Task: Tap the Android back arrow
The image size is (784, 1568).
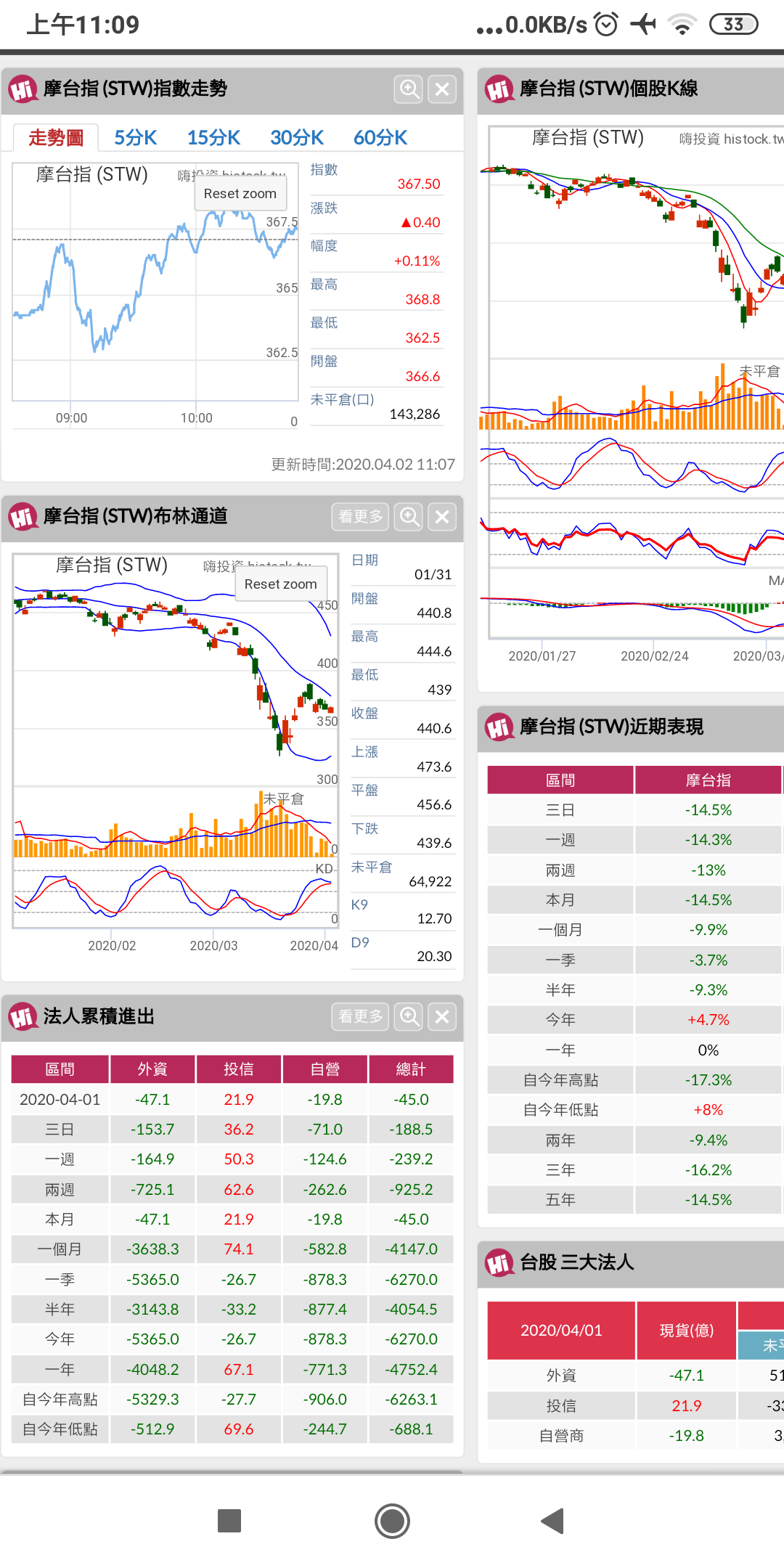Action: (553, 1521)
